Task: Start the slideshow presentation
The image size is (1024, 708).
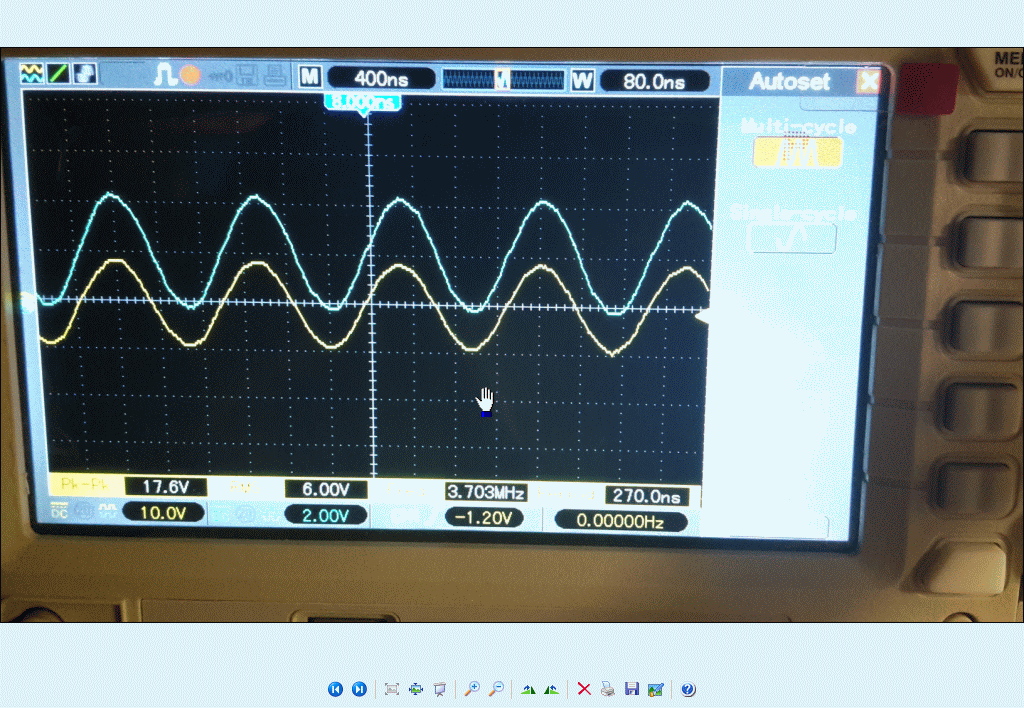Action: coord(439,689)
